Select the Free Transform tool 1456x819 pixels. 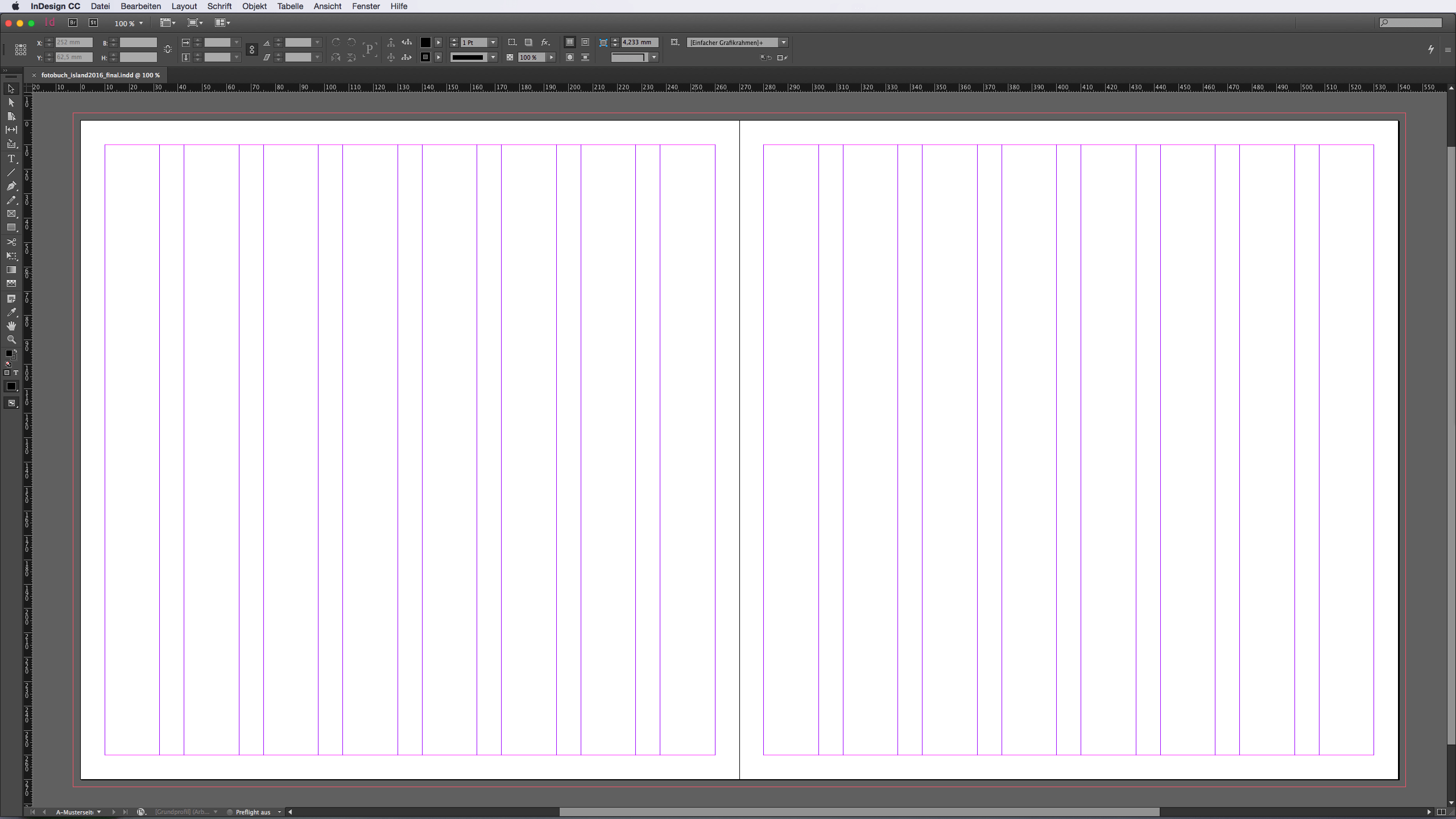[x=11, y=256]
